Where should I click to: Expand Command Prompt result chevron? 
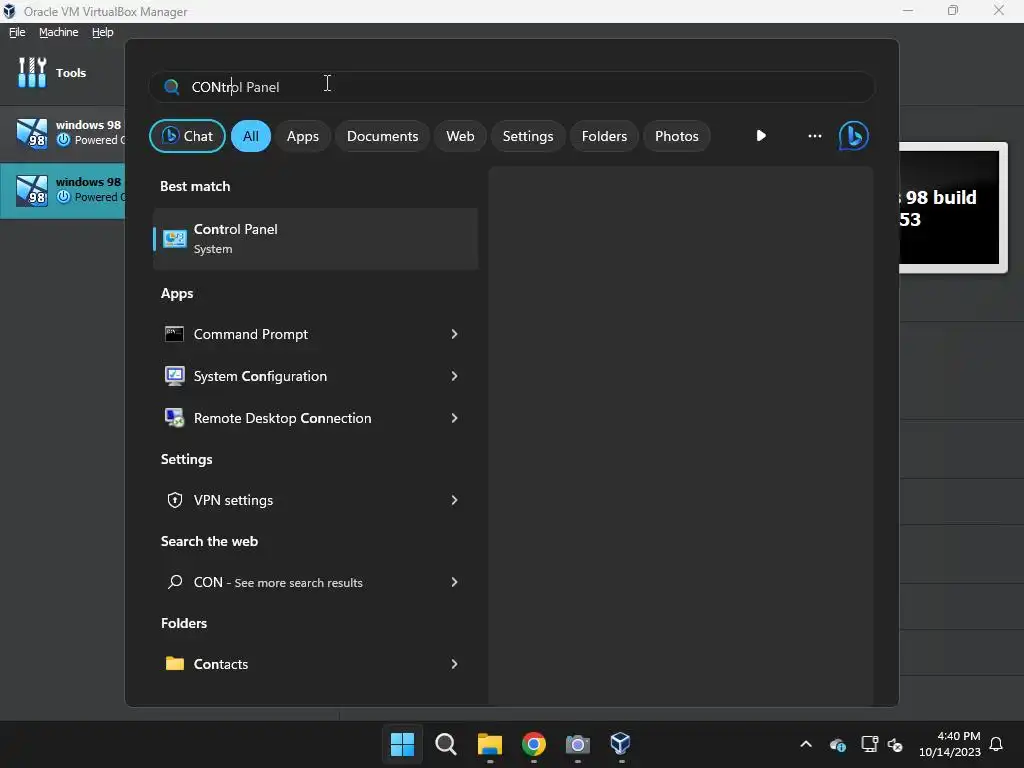click(455, 334)
